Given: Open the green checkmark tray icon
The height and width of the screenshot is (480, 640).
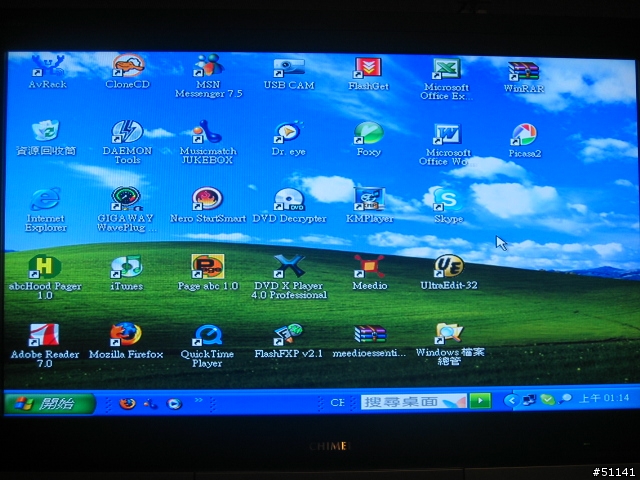Looking at the screenshot, I should pyautogui.click(x=547, y=399).
